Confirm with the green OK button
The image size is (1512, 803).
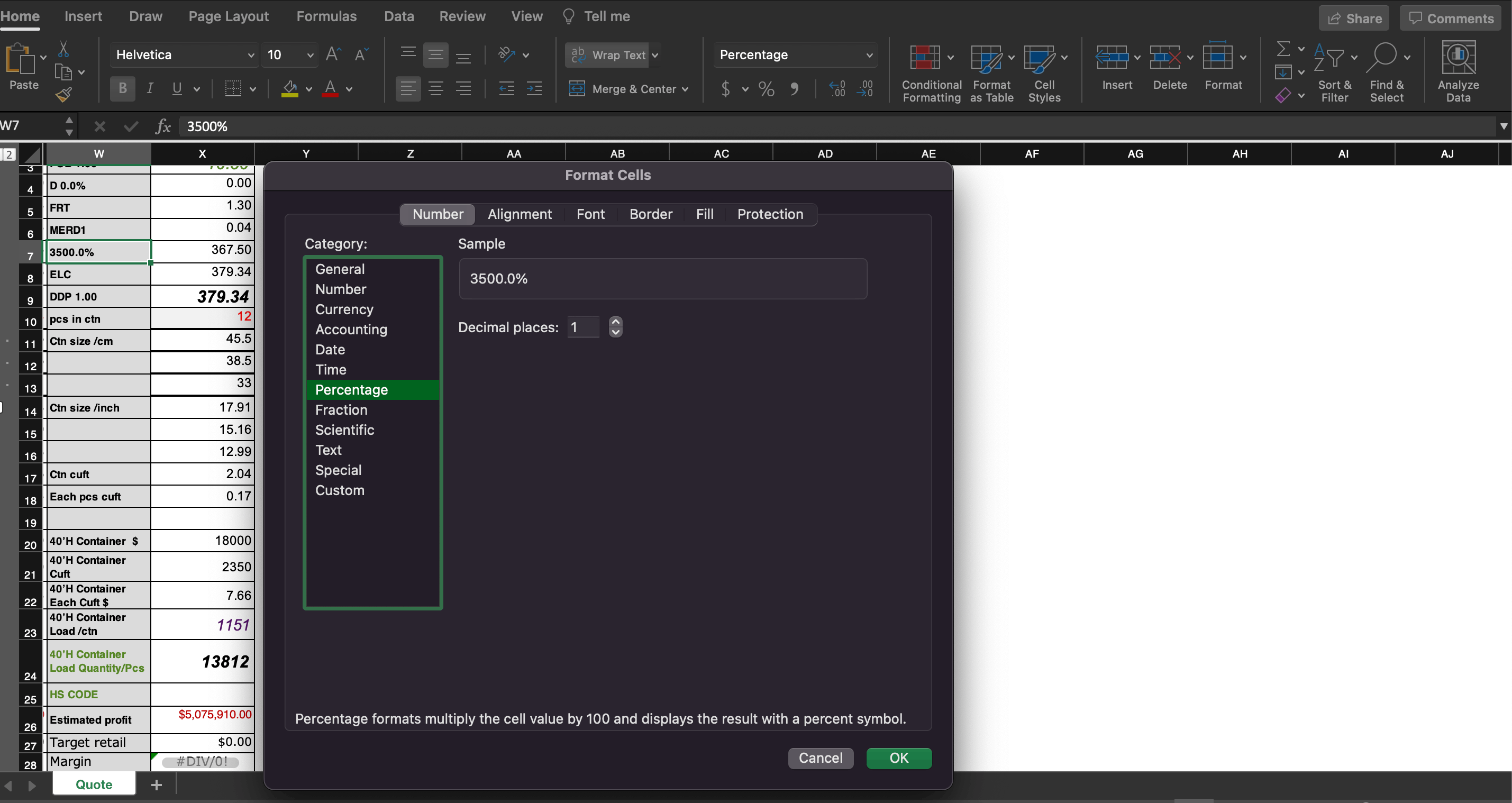point(899,759)
